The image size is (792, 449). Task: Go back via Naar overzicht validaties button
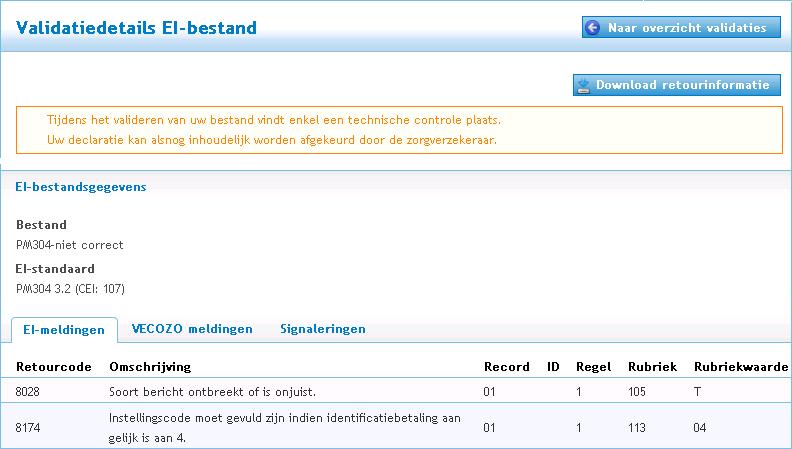tap(681, 27)
